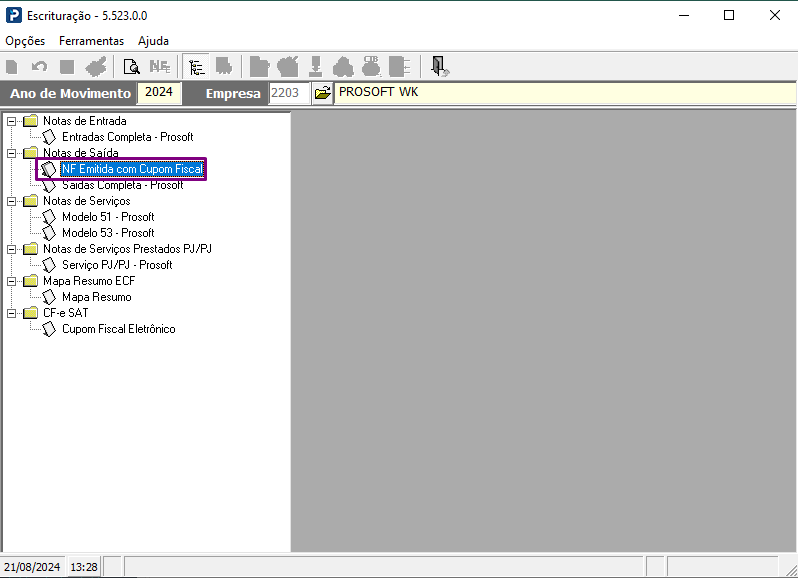Click the brush clean-up toolbar icon

tap(96, 67)
